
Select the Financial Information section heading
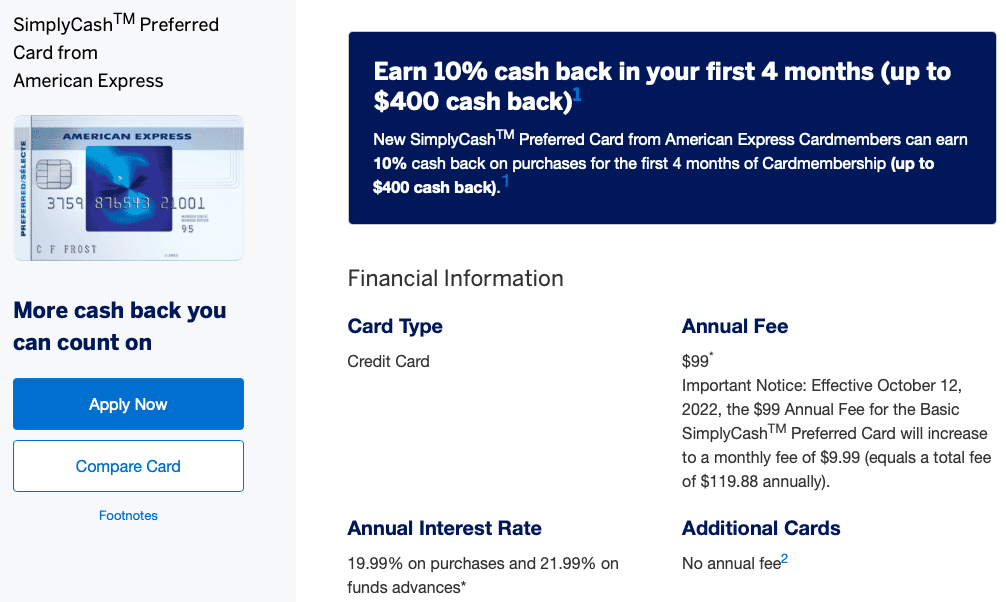click(x=455, y=278)
